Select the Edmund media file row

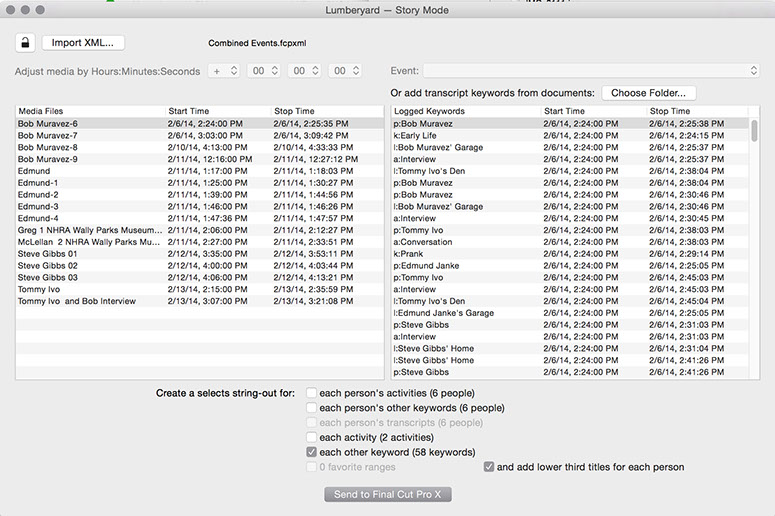click(x=200, y=171)
